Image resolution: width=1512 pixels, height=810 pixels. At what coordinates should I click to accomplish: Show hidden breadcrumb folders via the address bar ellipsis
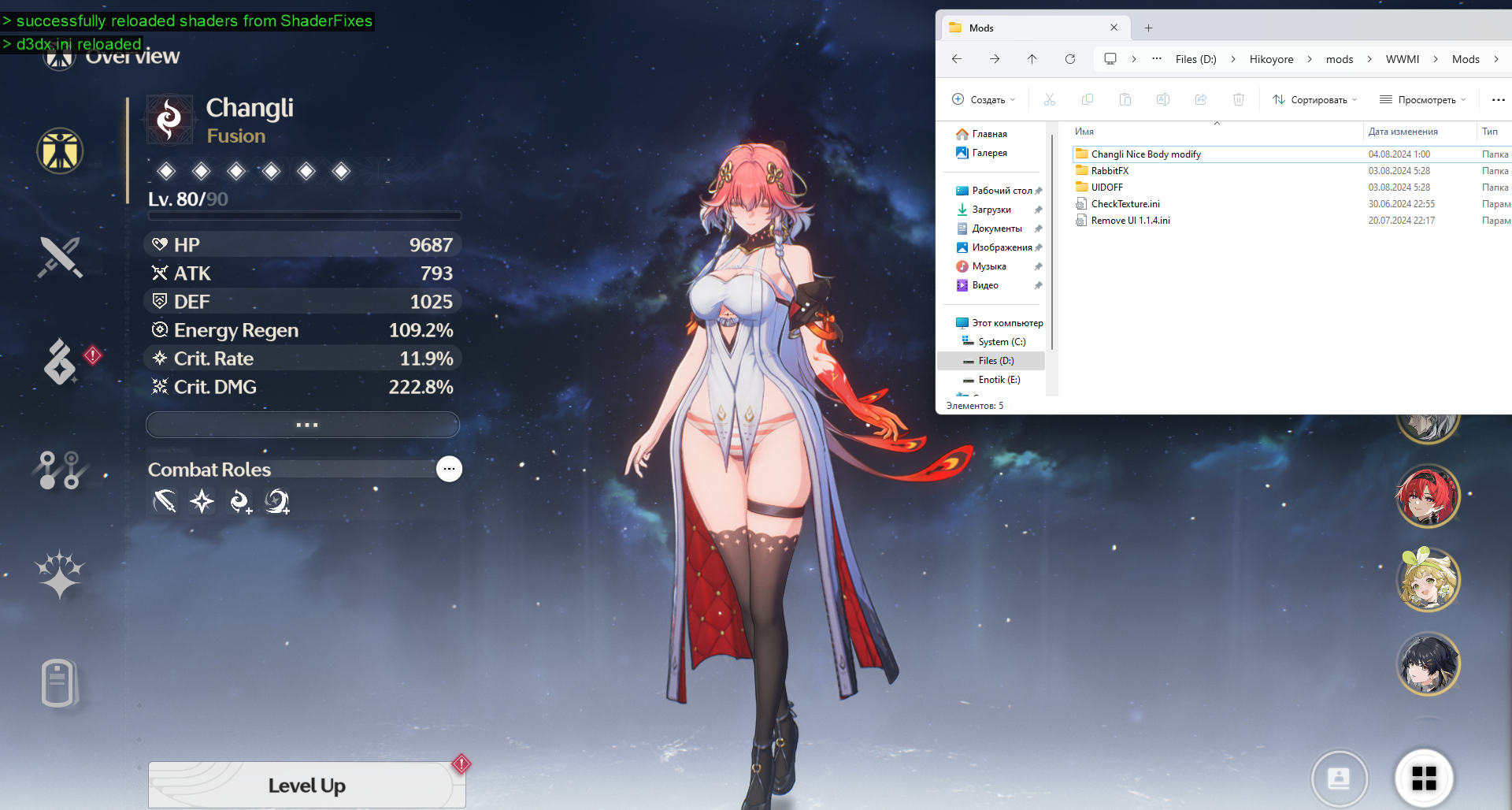[1157, 59]
